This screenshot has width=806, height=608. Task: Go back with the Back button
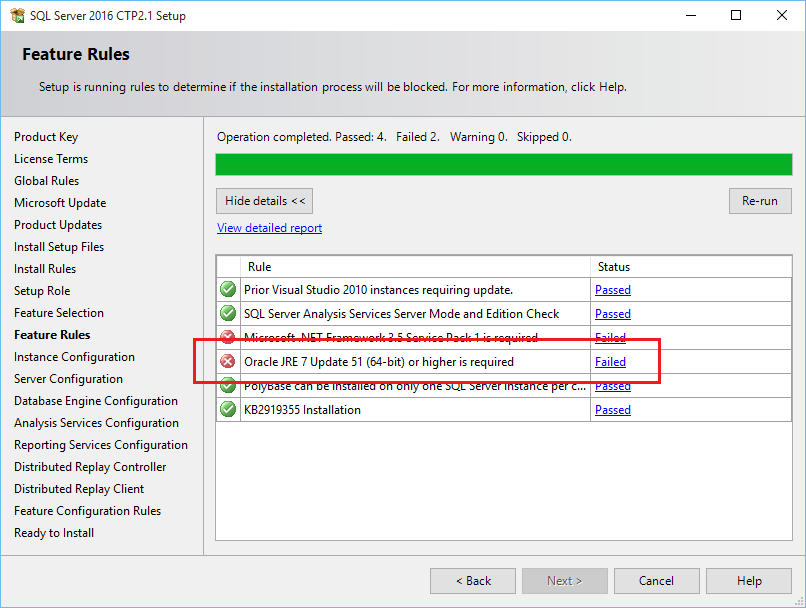click(x=473, y=581)
